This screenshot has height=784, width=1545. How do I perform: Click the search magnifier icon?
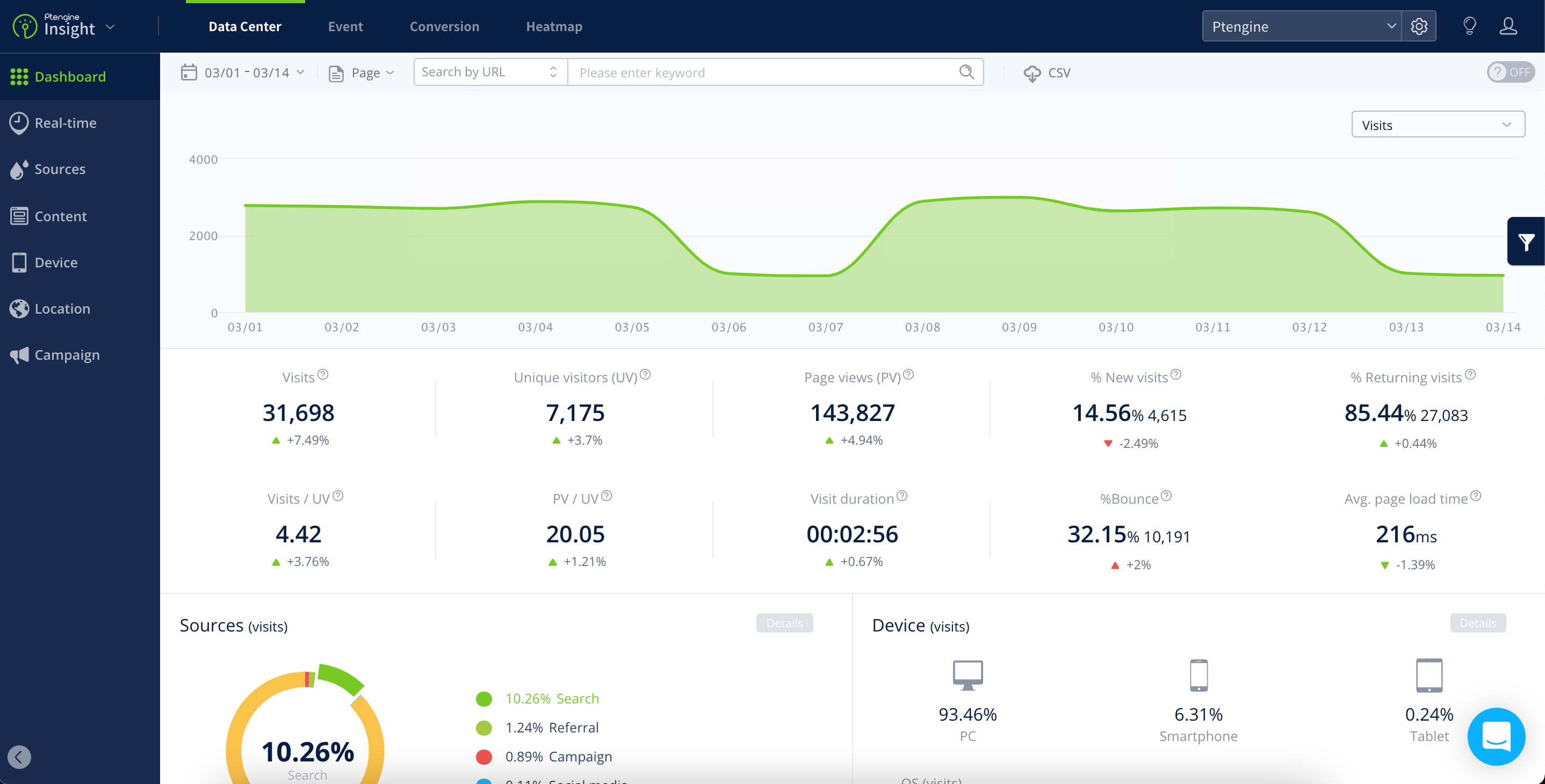[966, 72]
